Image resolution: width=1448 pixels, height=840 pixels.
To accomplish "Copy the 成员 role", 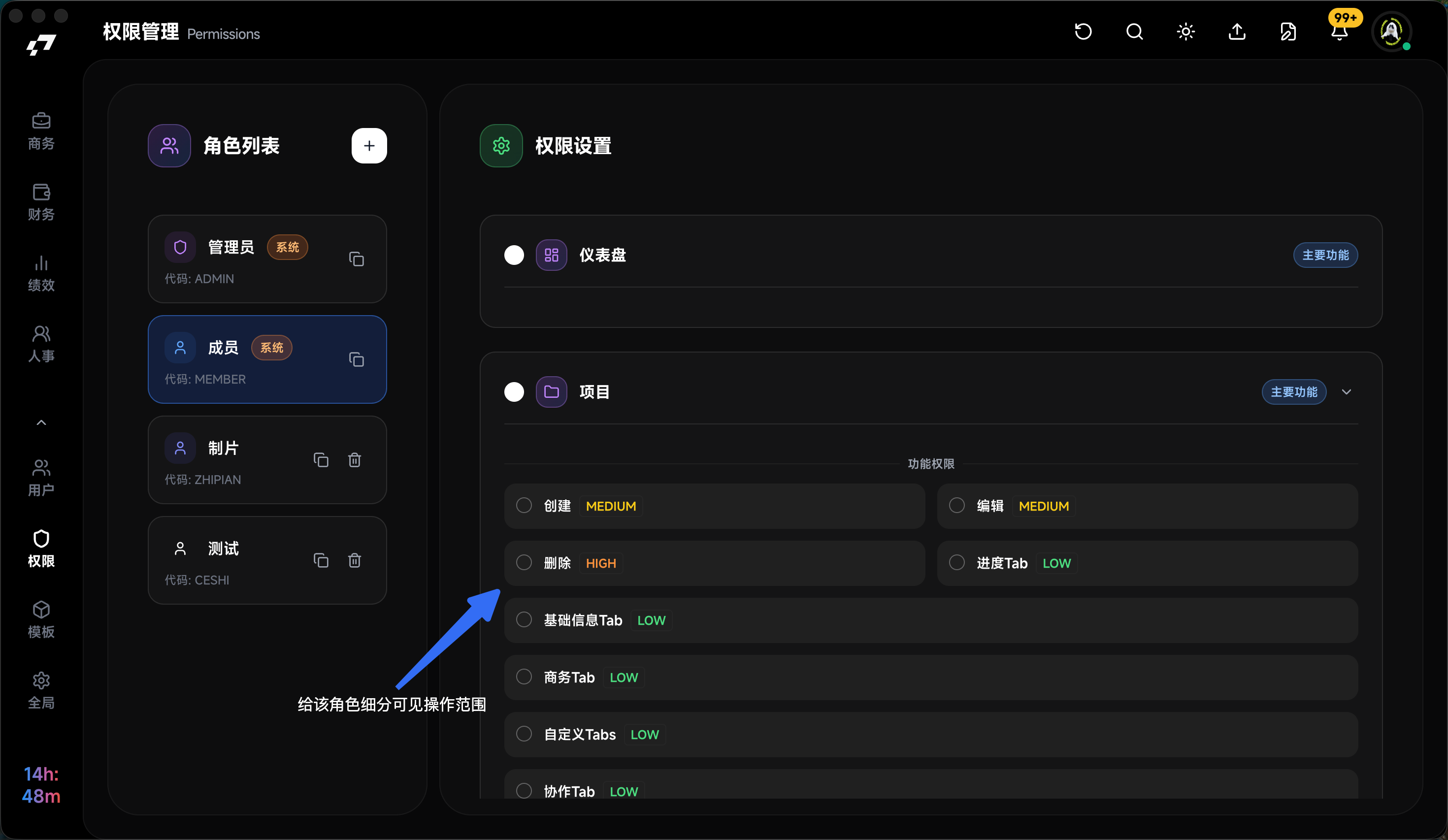I will click(x=356, y=359).
